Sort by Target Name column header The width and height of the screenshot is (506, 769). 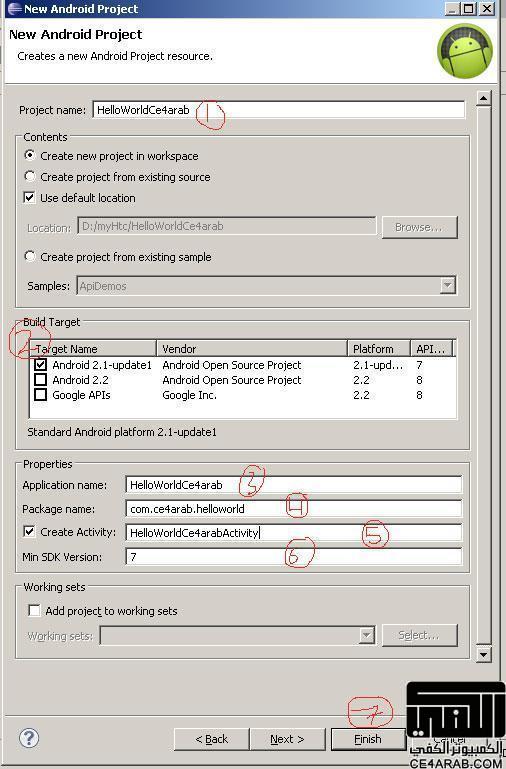(x=93, y=349)
